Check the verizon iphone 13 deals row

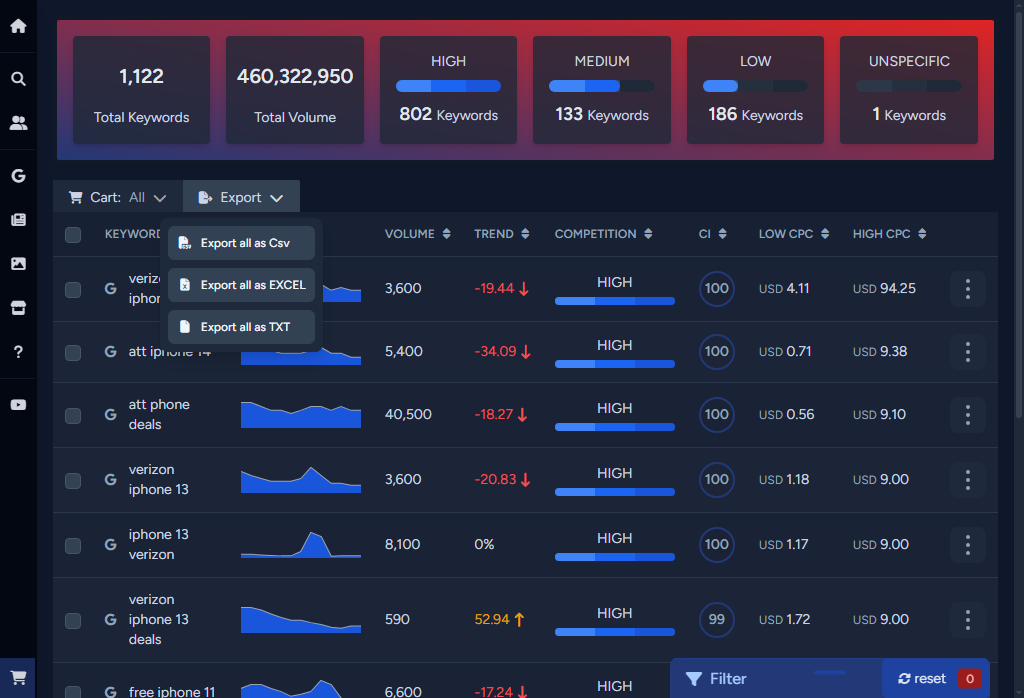(73, 621)
